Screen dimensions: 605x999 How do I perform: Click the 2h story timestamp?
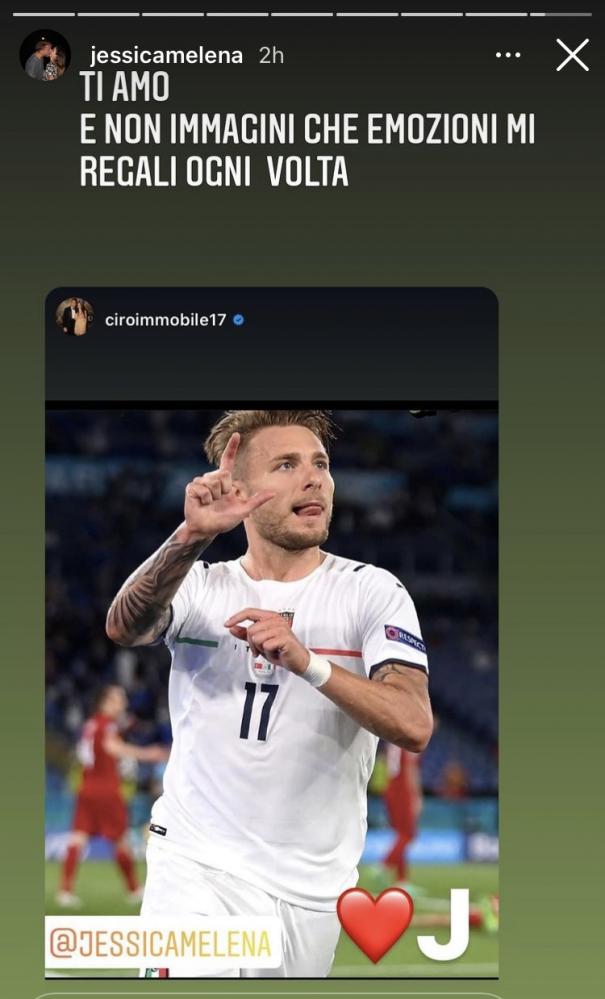tap(271, 56)
